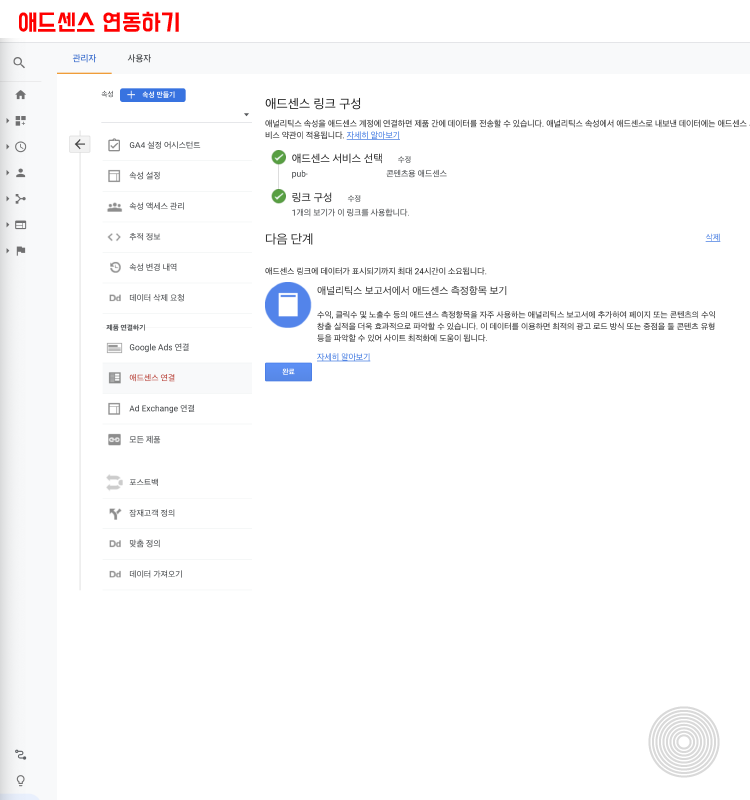The width and height of the screenshot is (750, 800).
Task: Click the 모든 제품 link icon
Action: 114,440
